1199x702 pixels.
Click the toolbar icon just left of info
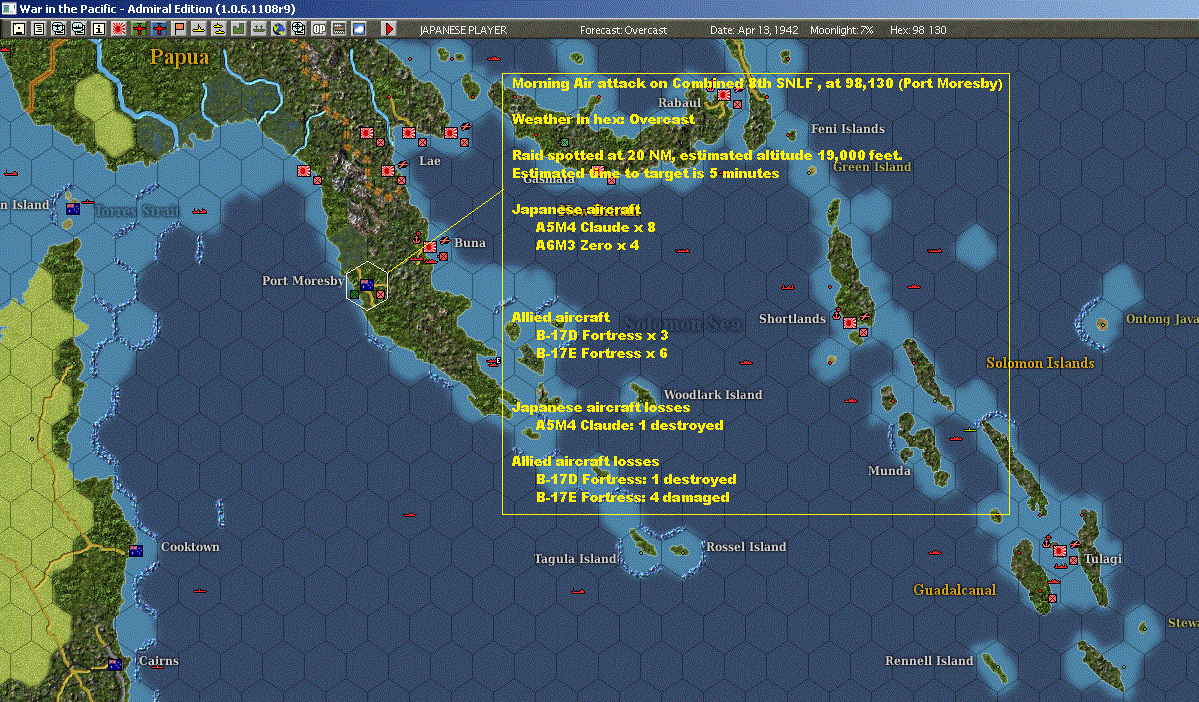point(79,29)
